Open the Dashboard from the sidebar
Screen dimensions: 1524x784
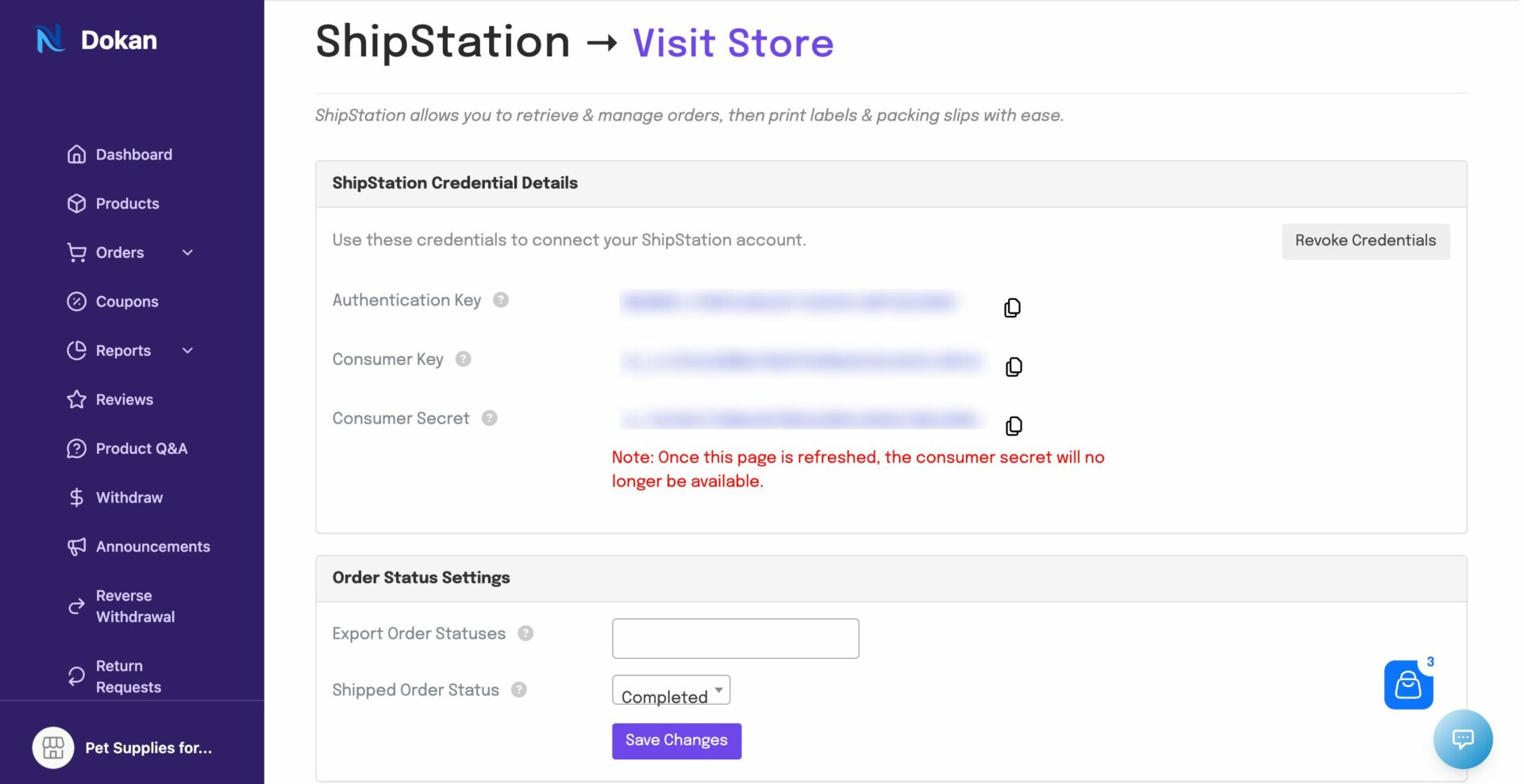pyautogui.click(x=133, y=154)
